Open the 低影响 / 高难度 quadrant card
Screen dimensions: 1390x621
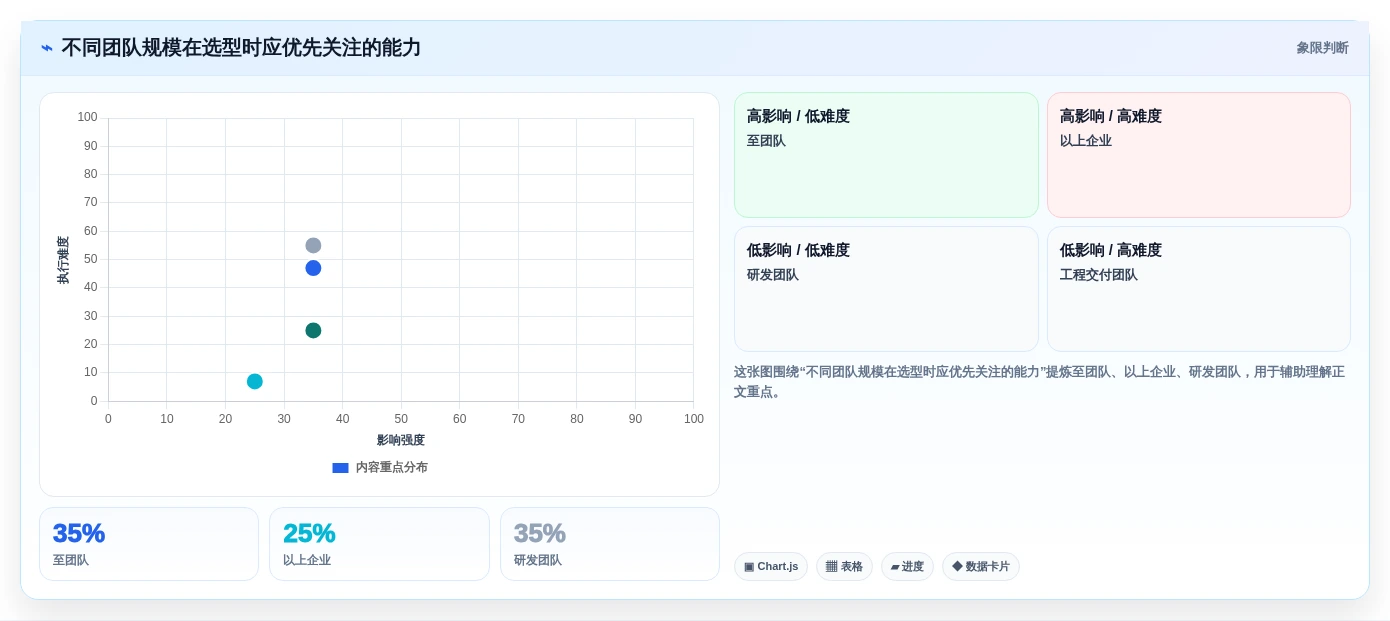tap(1199, 289)
